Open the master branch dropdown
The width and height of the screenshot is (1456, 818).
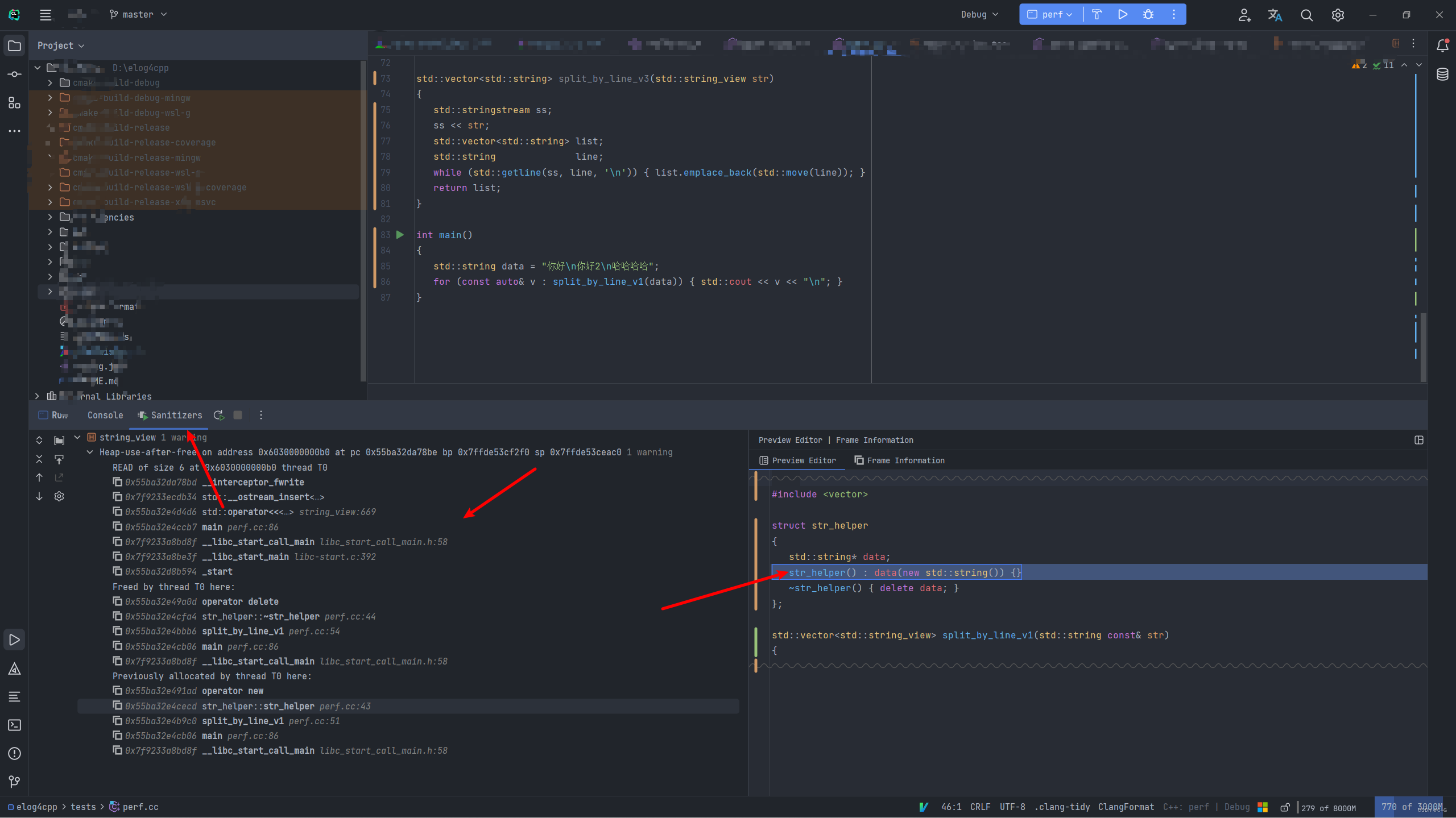[x=138, y=15]
